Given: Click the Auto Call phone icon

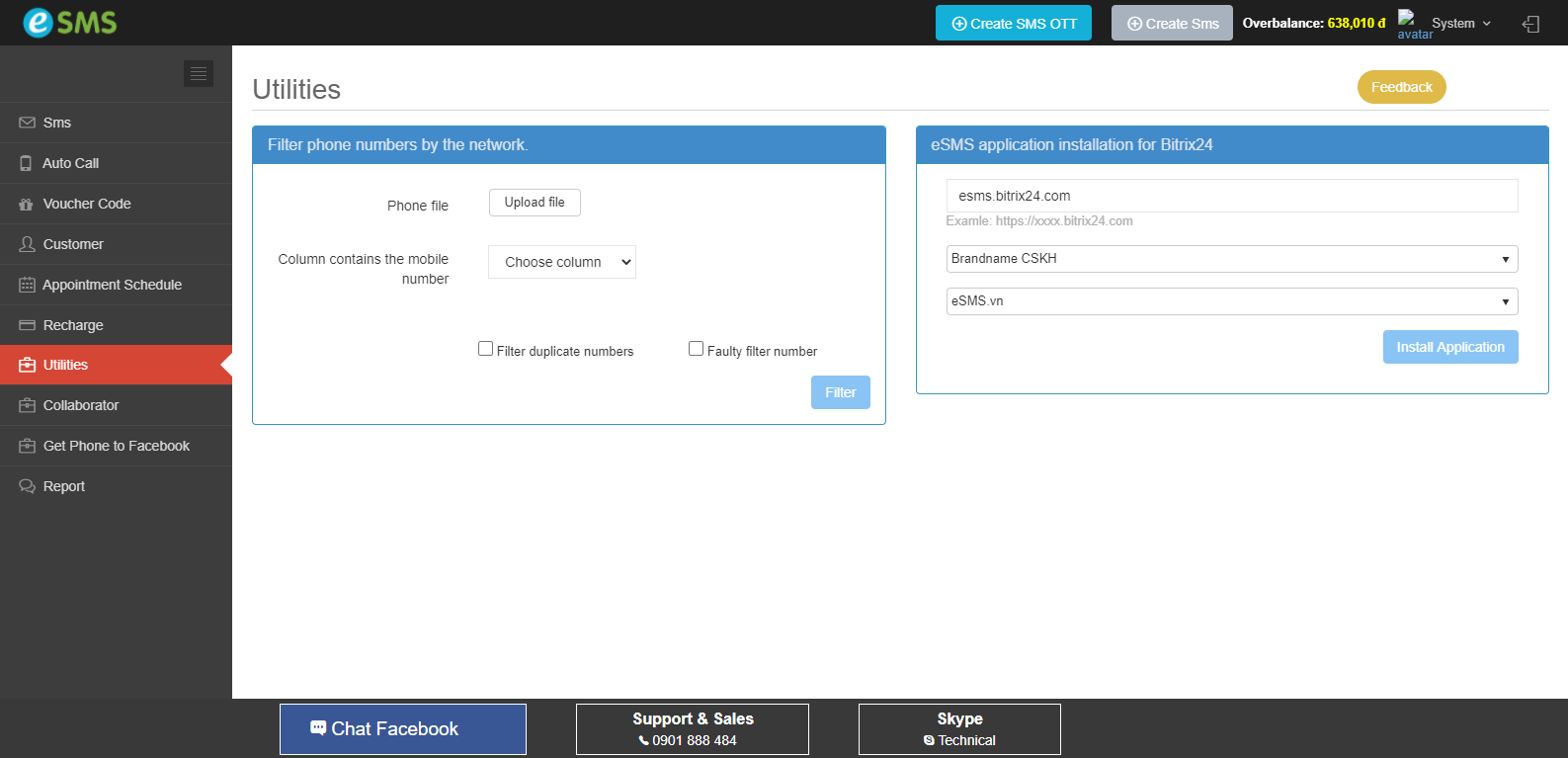Looking at the screenshot, I should click(27, 163).
